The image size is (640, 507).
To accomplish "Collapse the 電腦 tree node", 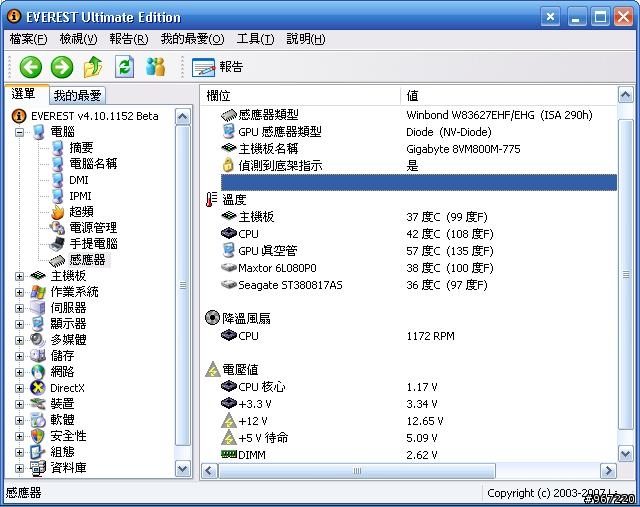I will [19, 132].
